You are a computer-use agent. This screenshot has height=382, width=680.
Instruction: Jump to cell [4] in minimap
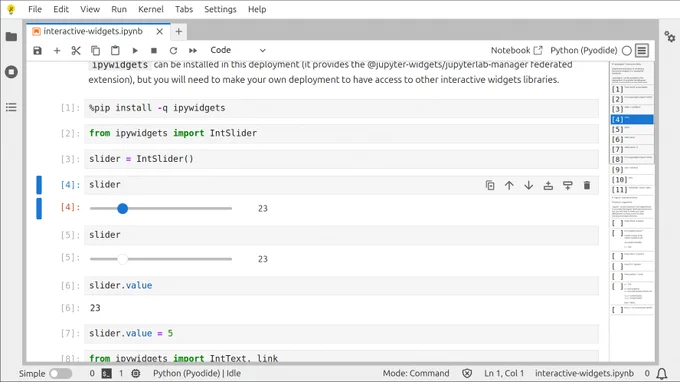pyautogui.click(x=632, y=119)
